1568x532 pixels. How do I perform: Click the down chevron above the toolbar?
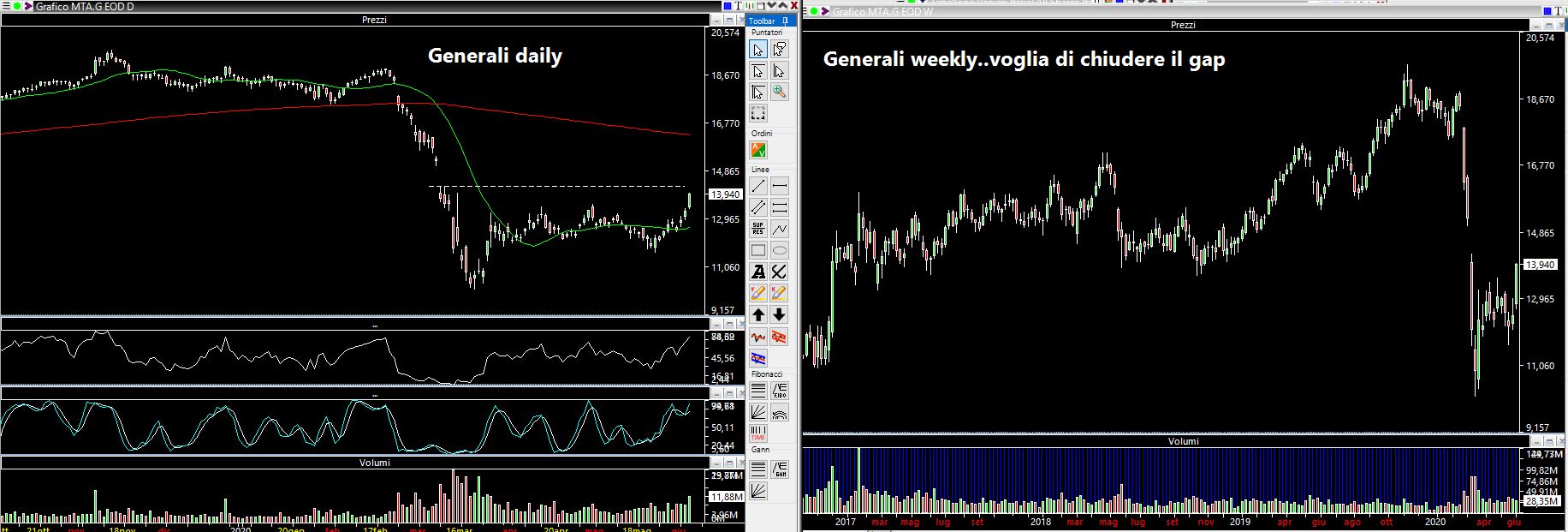click(x=772, y=5)
